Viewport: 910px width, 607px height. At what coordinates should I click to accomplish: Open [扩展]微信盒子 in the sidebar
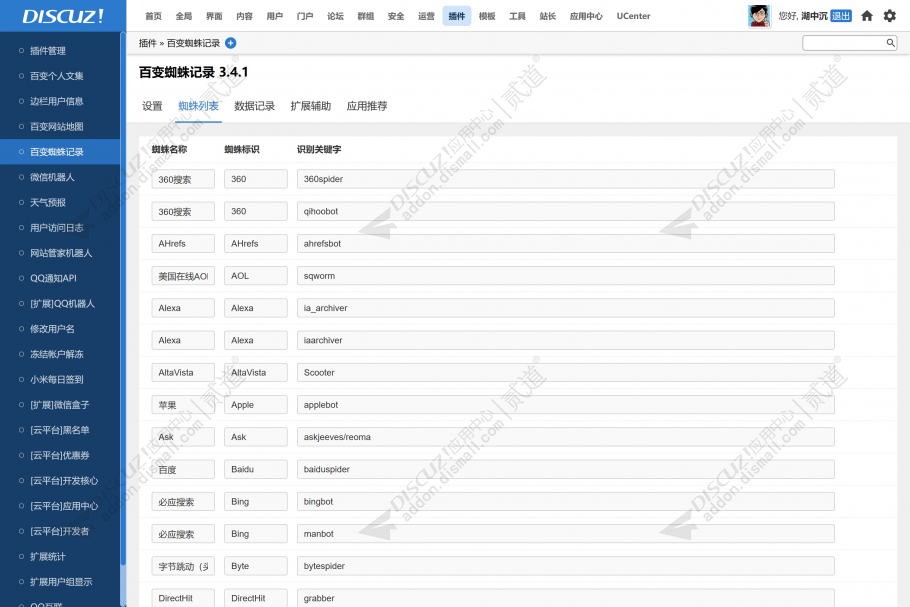point(60,404)
